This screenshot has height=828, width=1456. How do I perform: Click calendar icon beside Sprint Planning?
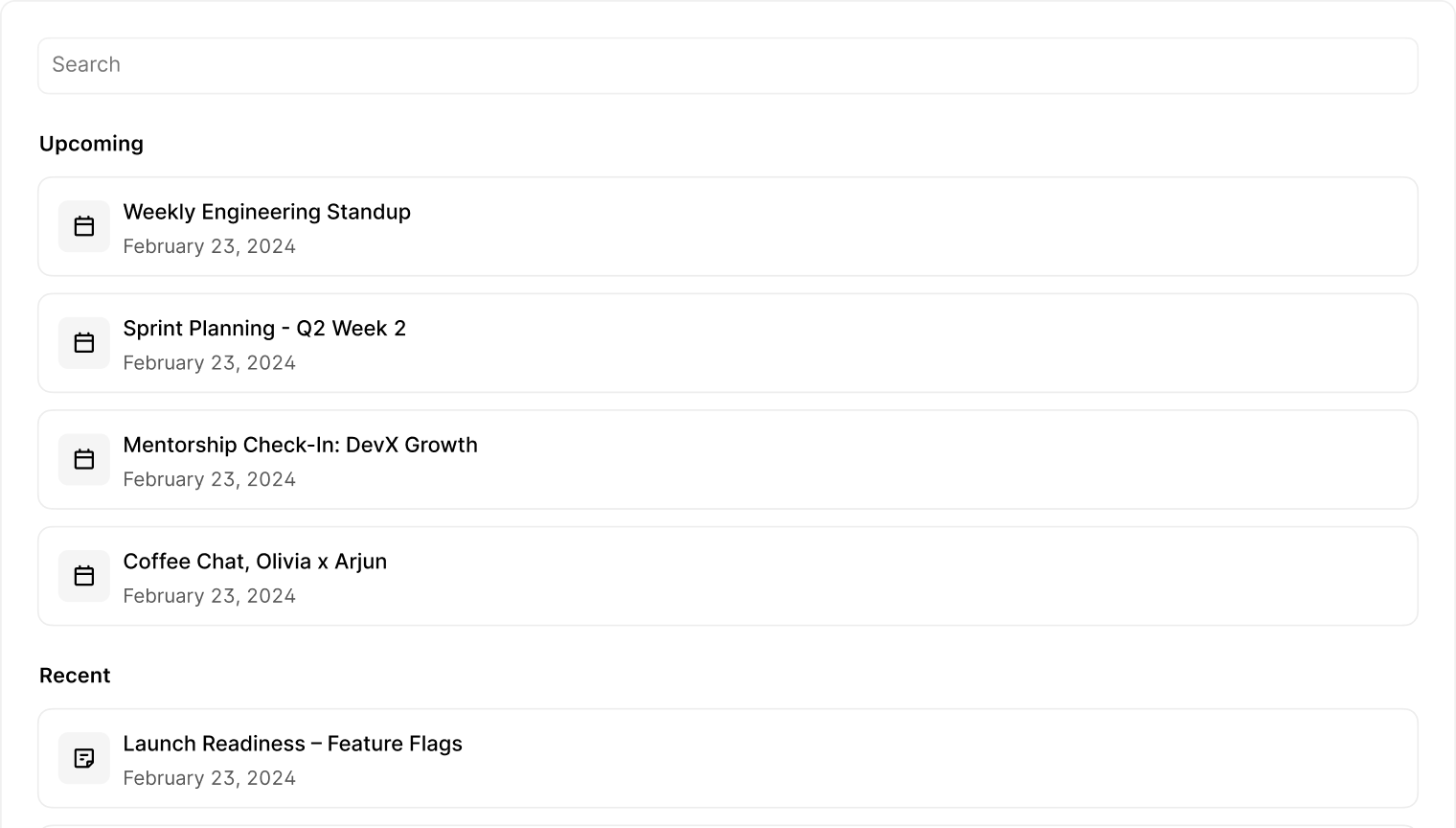84,343
